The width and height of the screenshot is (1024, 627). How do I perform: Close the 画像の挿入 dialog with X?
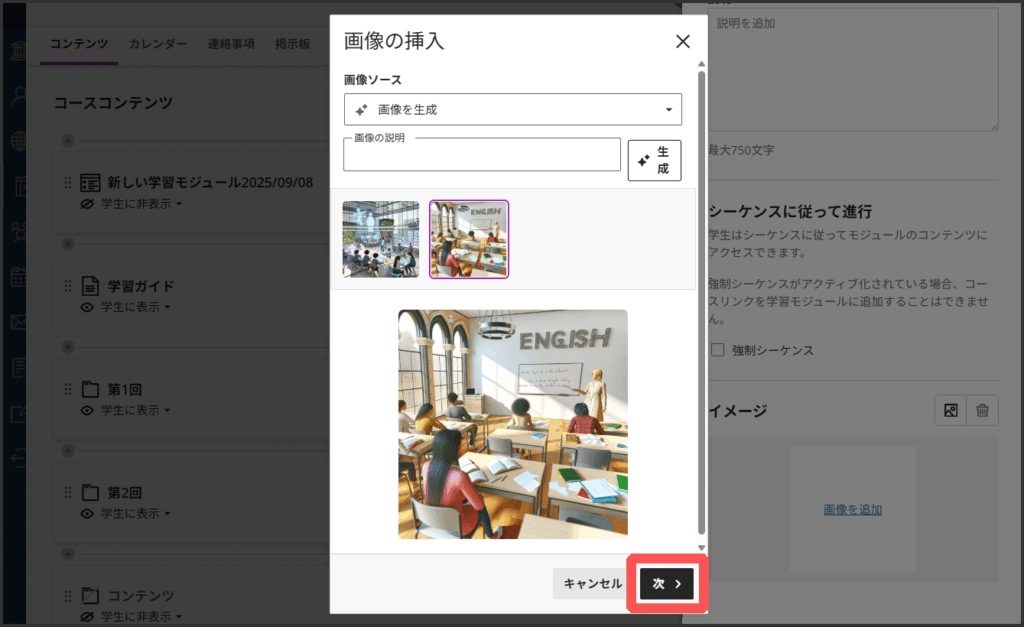pos(683,41)
